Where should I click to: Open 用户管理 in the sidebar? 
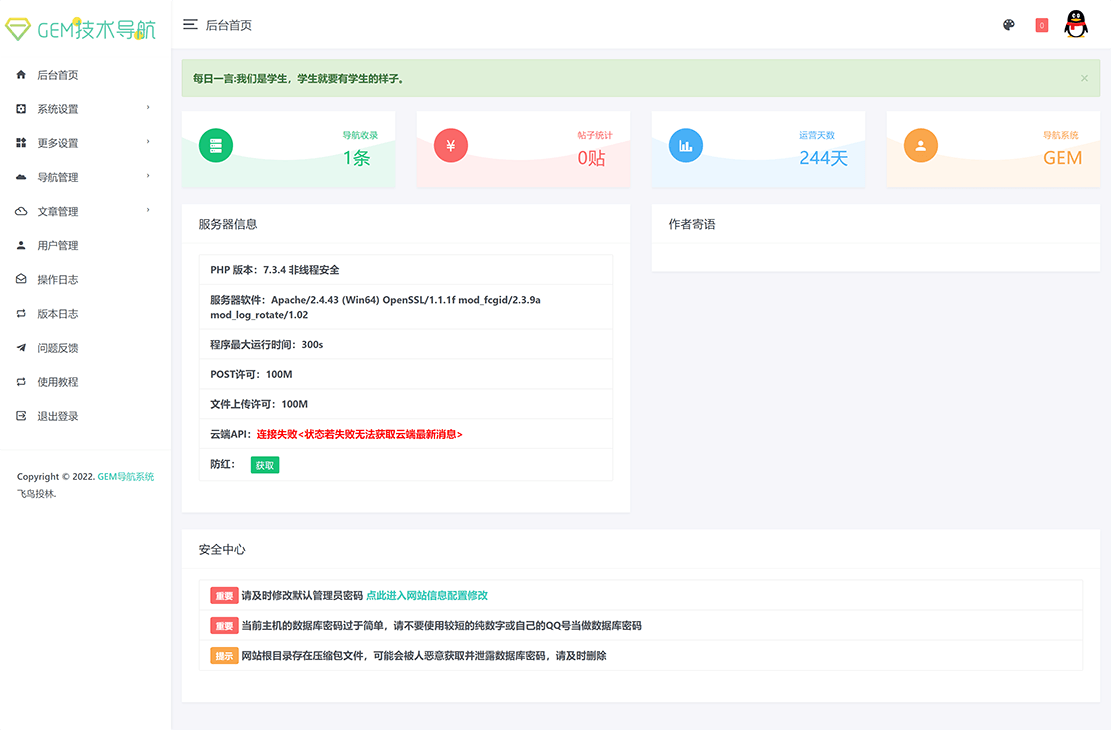click(x=58, y=245)
